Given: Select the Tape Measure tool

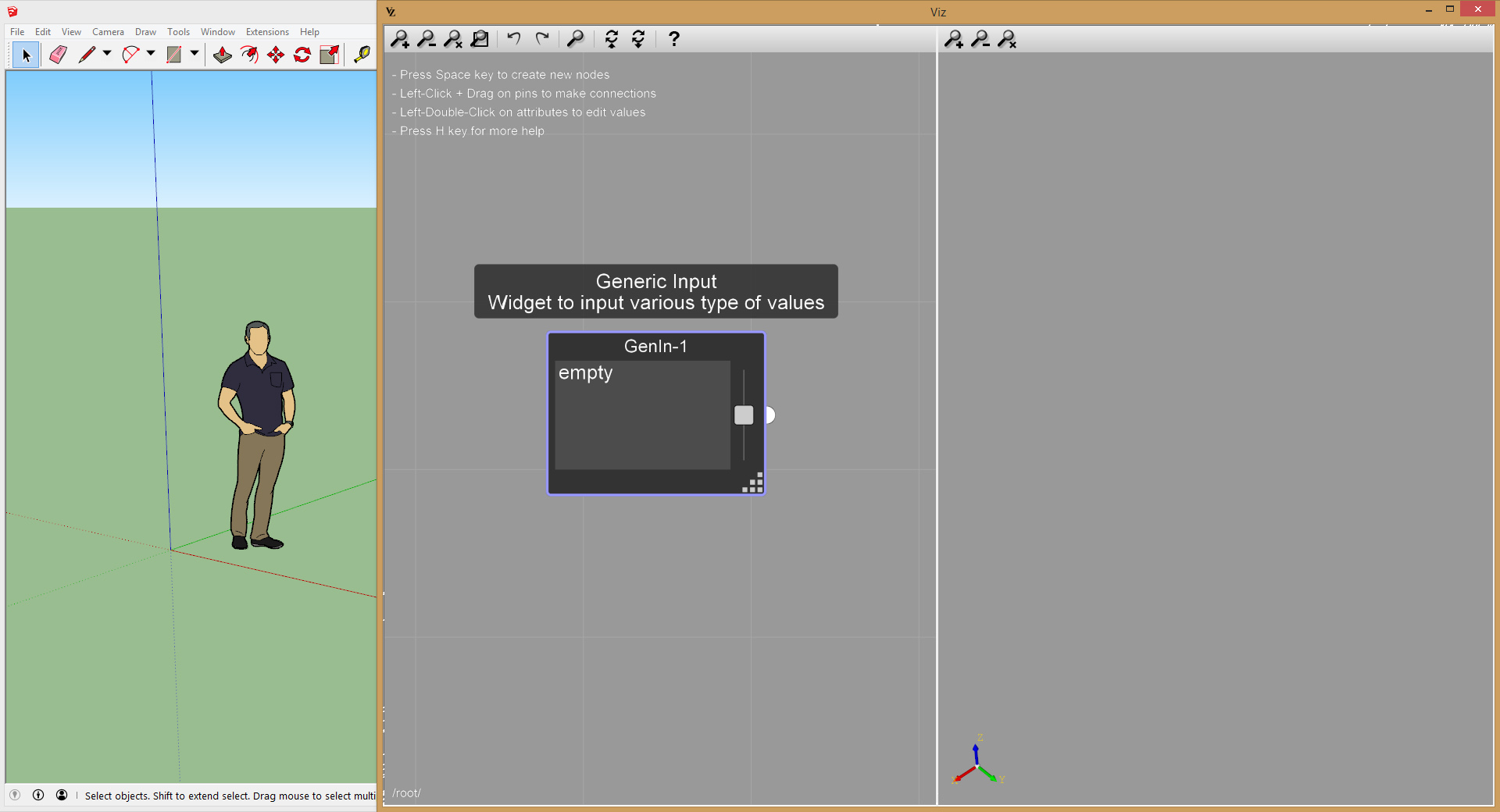Looking at the screenshot, I should 362,55.
